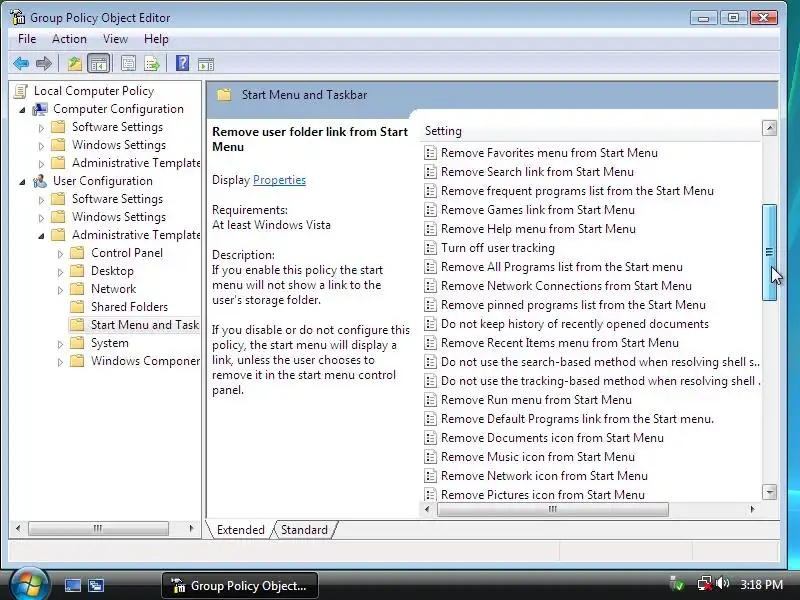Click the Properties toolbar icon

(x=128, y=64)
